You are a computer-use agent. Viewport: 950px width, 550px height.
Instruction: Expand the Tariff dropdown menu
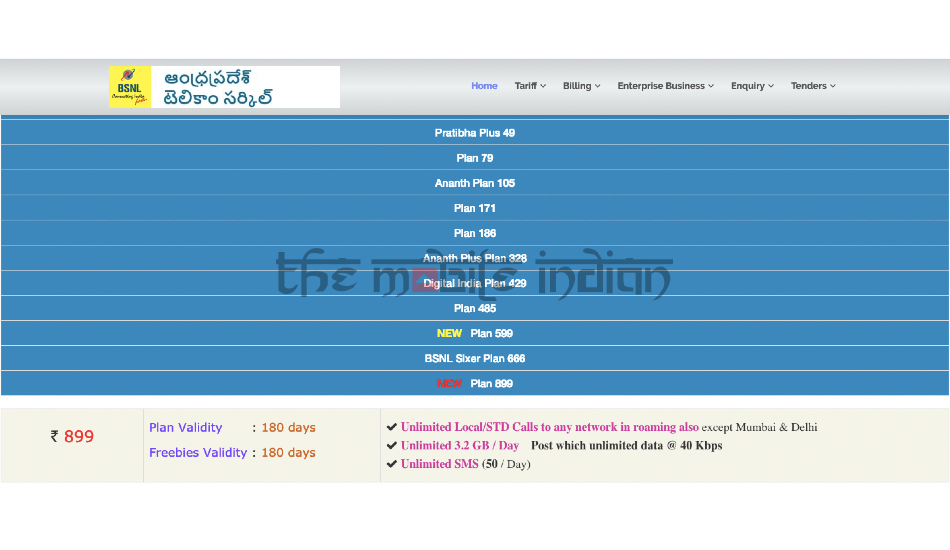tap(530, 86)
